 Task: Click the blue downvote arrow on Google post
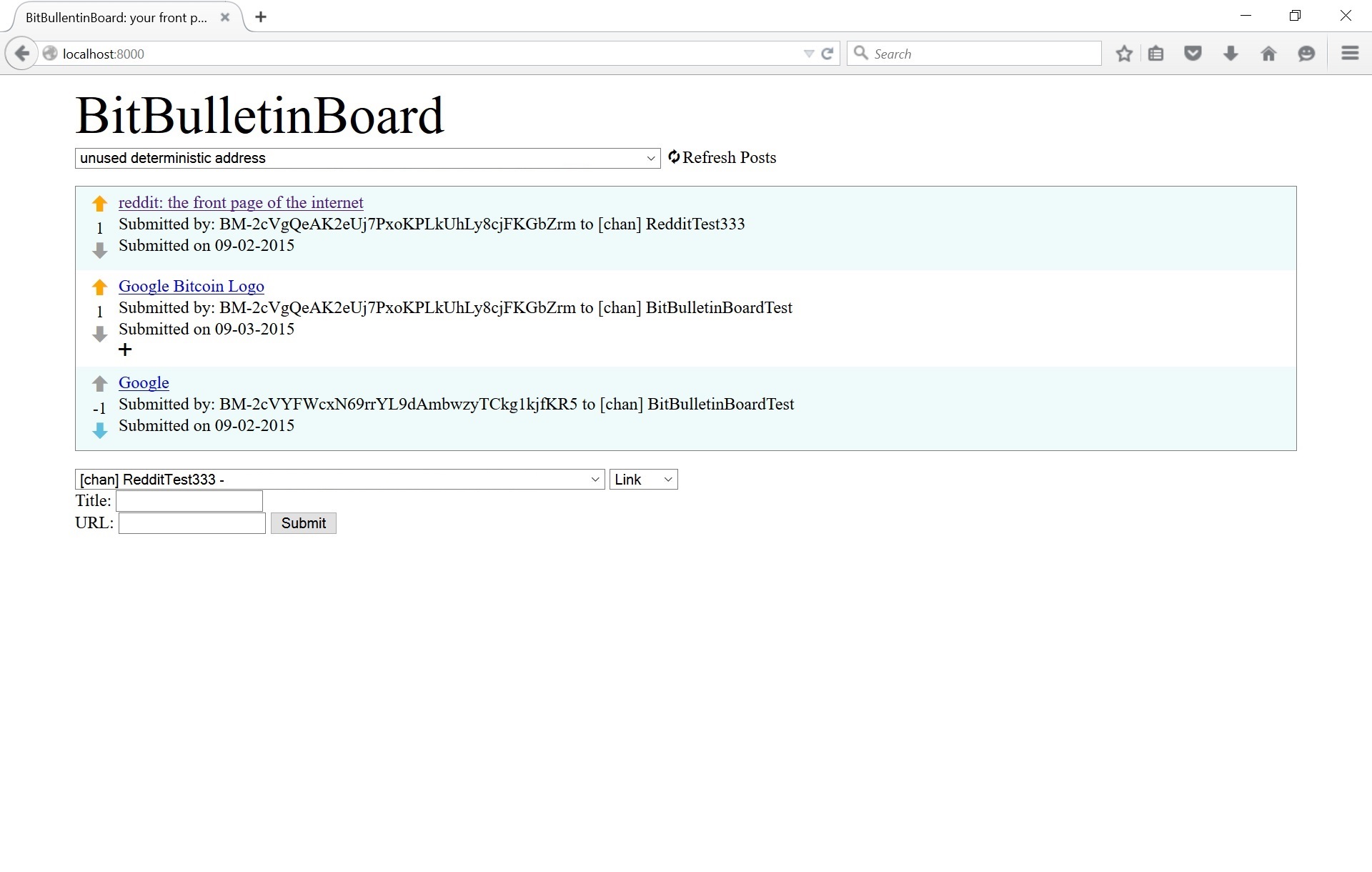tap(99, 430)
